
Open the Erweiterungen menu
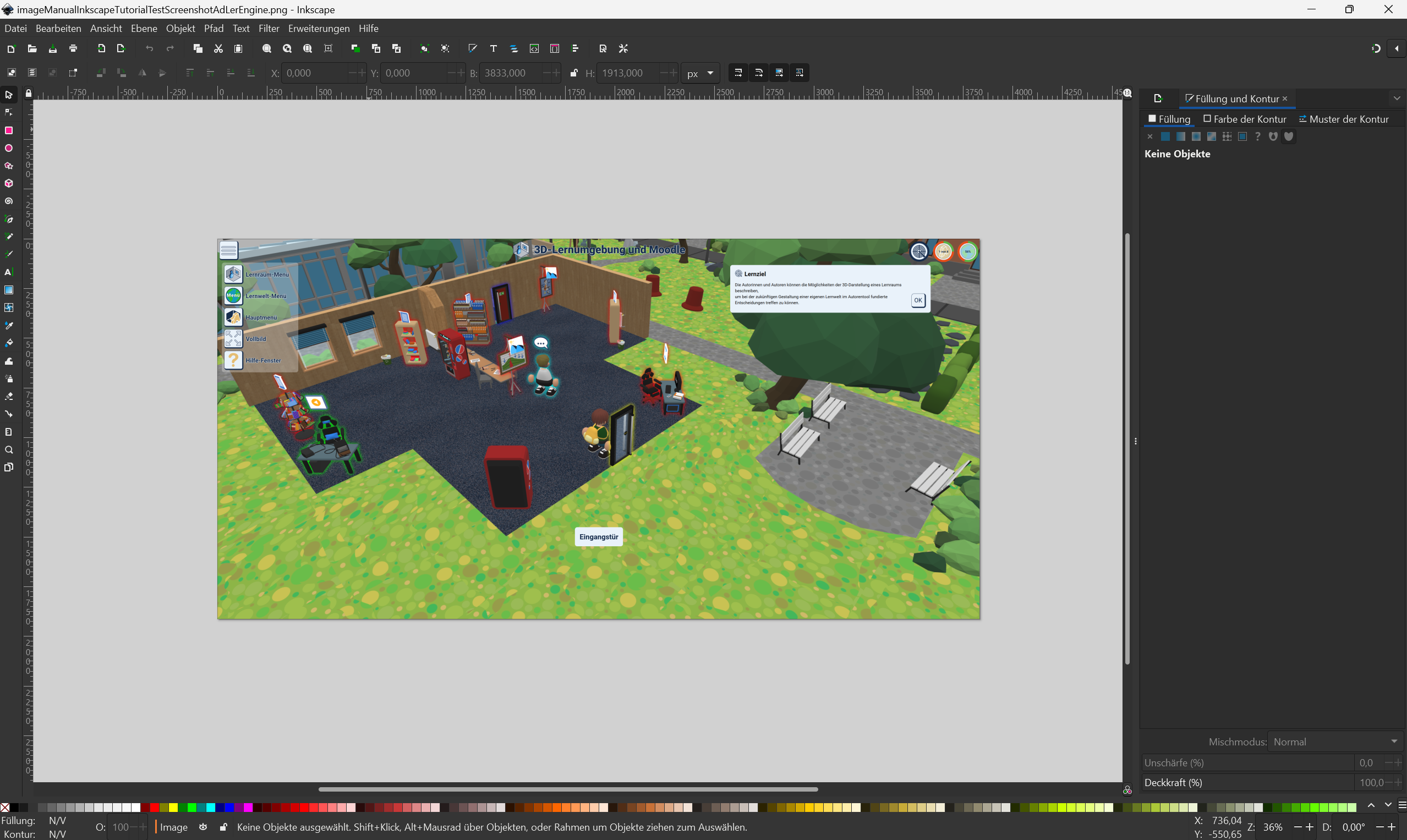tap(319, 28)
